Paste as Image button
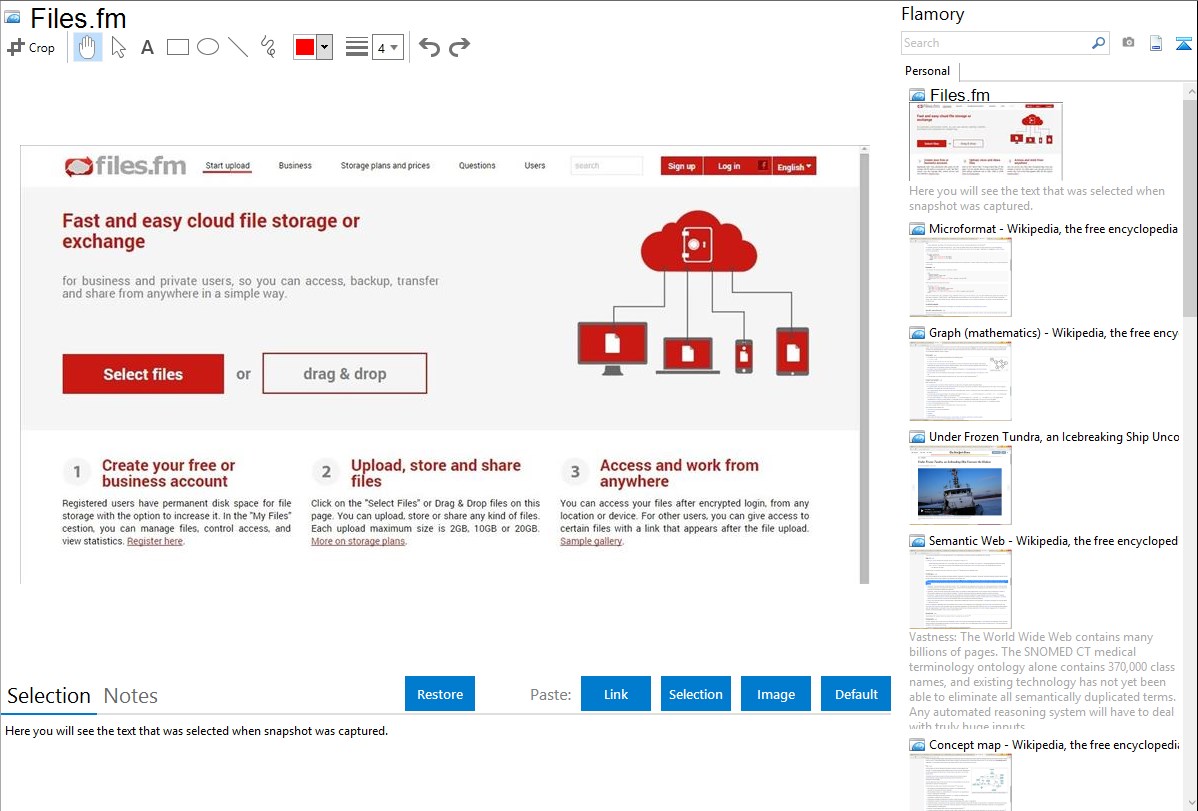This screenshot has height=811, width=1198. [x=775, y=694]
